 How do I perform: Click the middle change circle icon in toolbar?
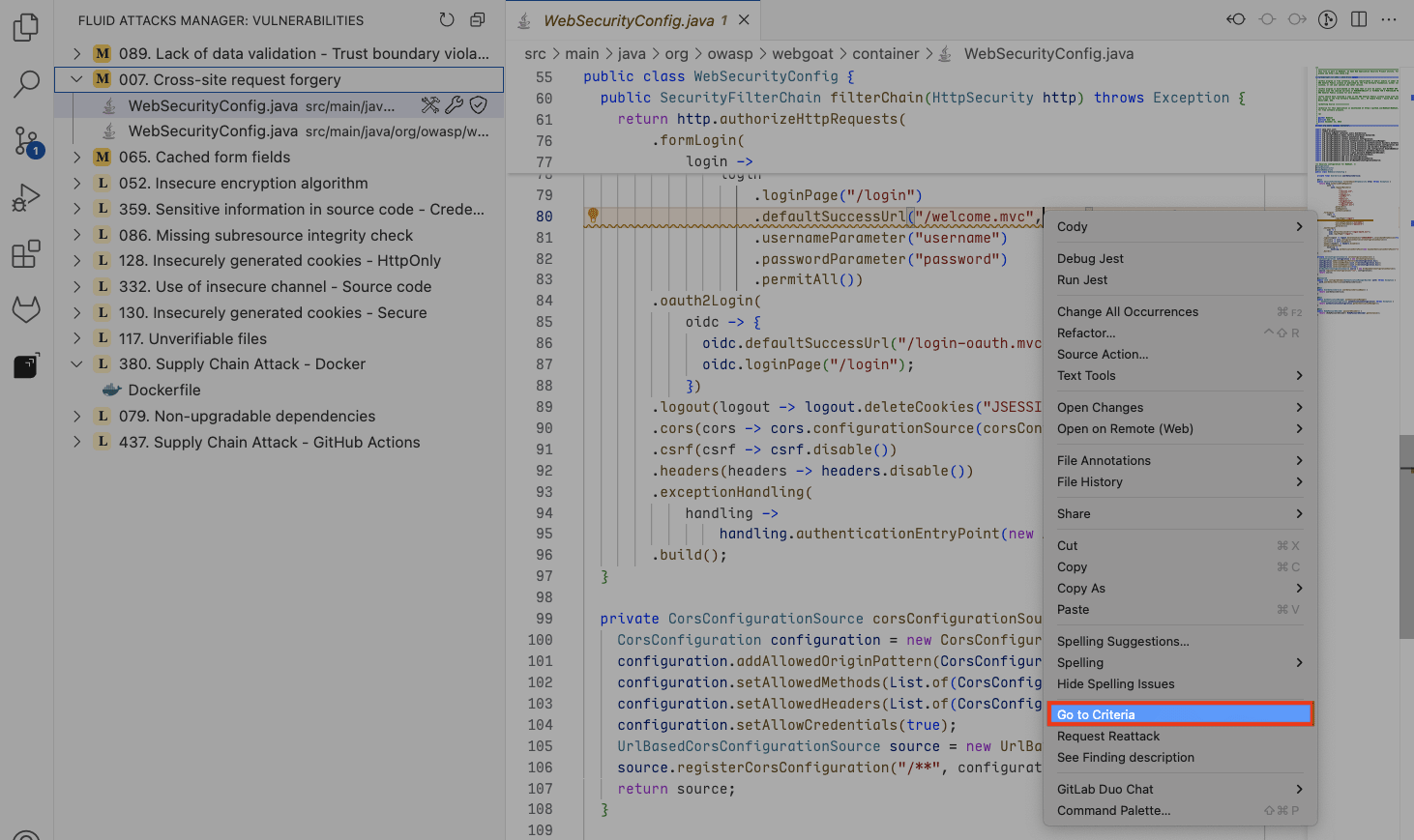tap(1267, 19)
